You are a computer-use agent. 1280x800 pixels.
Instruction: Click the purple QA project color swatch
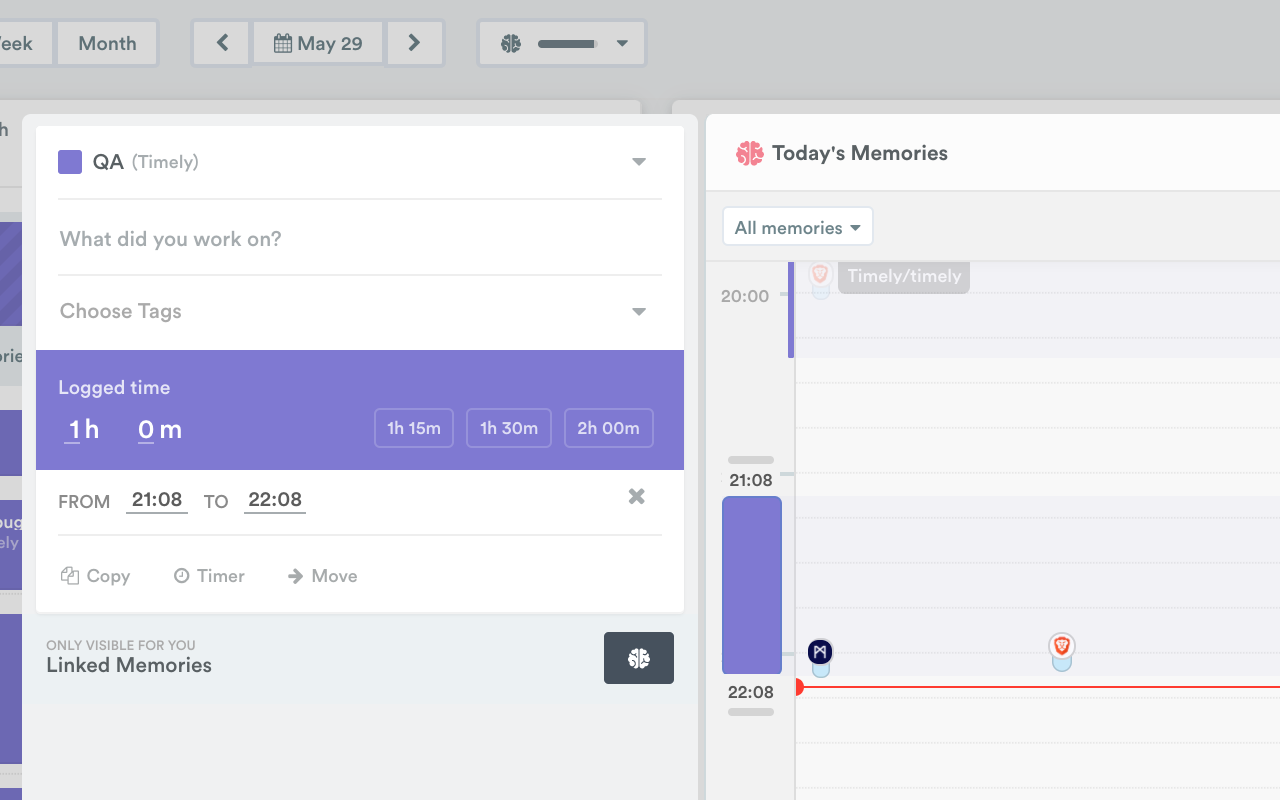coord(70,161)
